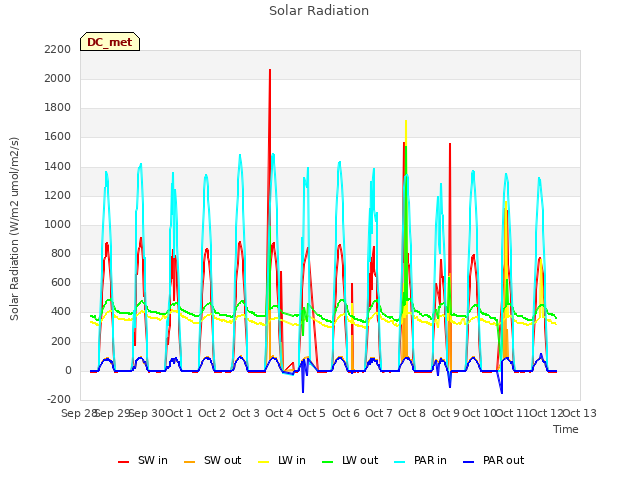Viewport: 640px width, 480px height.
Task: Click the Oct 1 x-axis date label
Action: [x=179, y=413]
